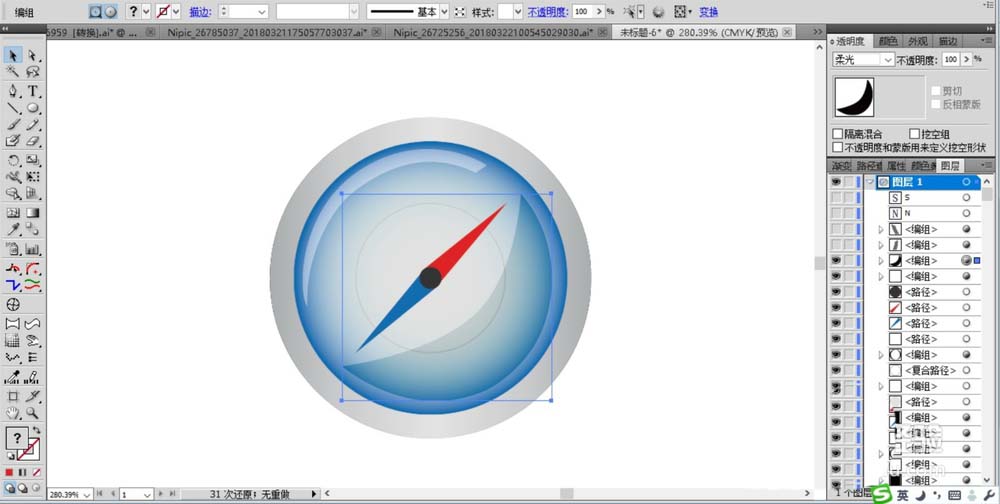The height and width of the screenshot is (504, 1000).
Task: Select the Ellipse tool
Action: (x=33, y=108)
